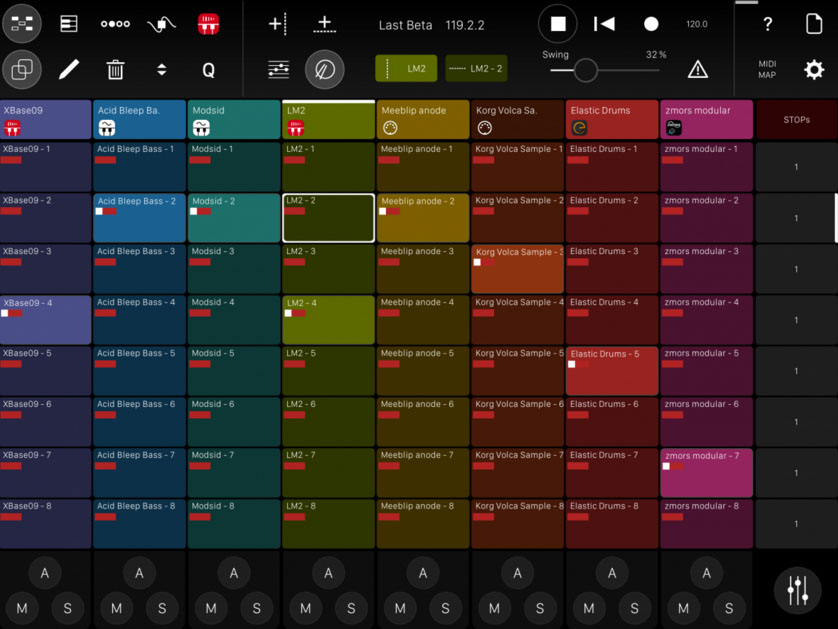Open the help question mark
Screen dimensions: 838x629
767,24
